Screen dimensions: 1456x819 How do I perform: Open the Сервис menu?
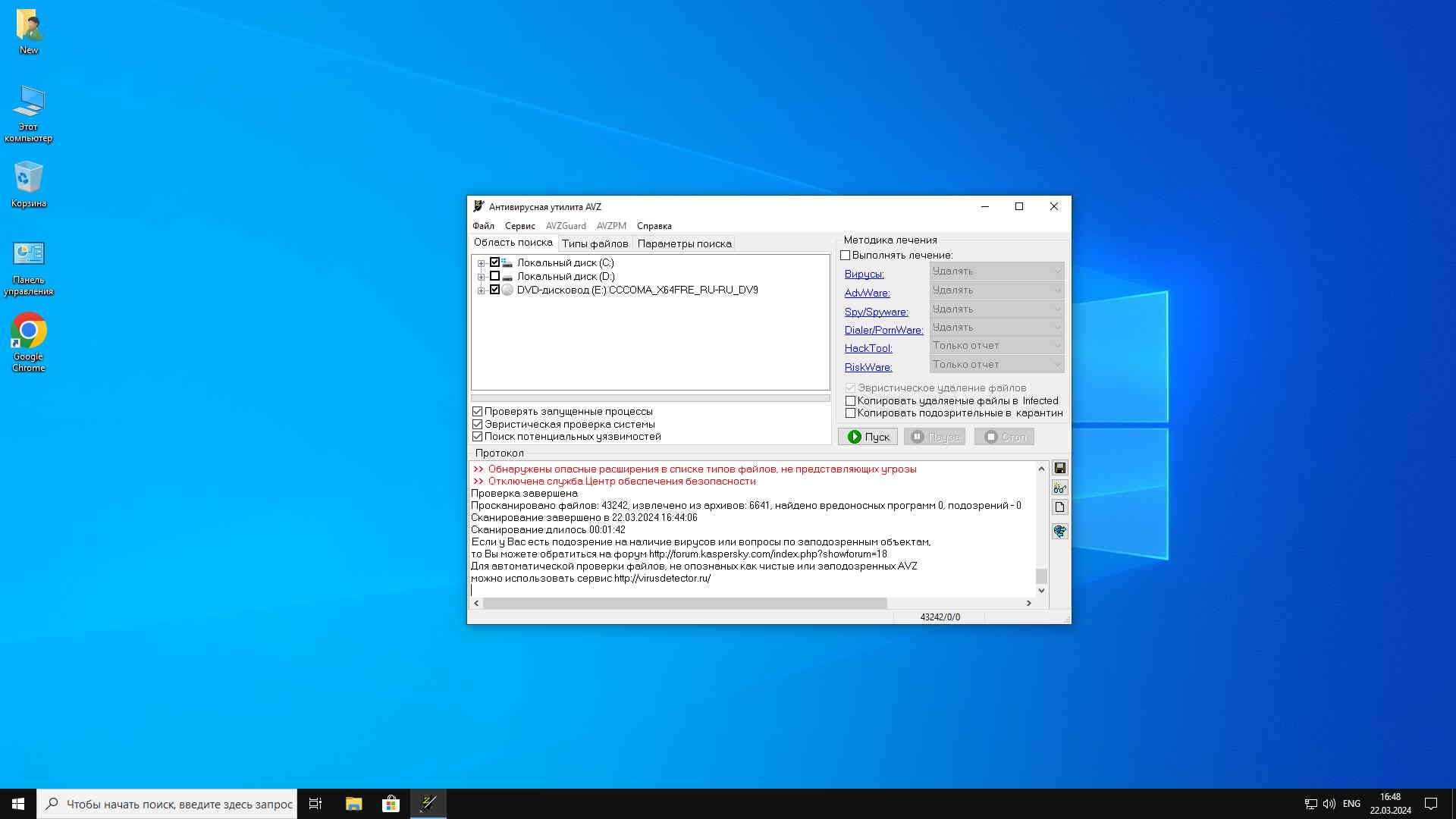pyautogui.click(x=519, y=226)
